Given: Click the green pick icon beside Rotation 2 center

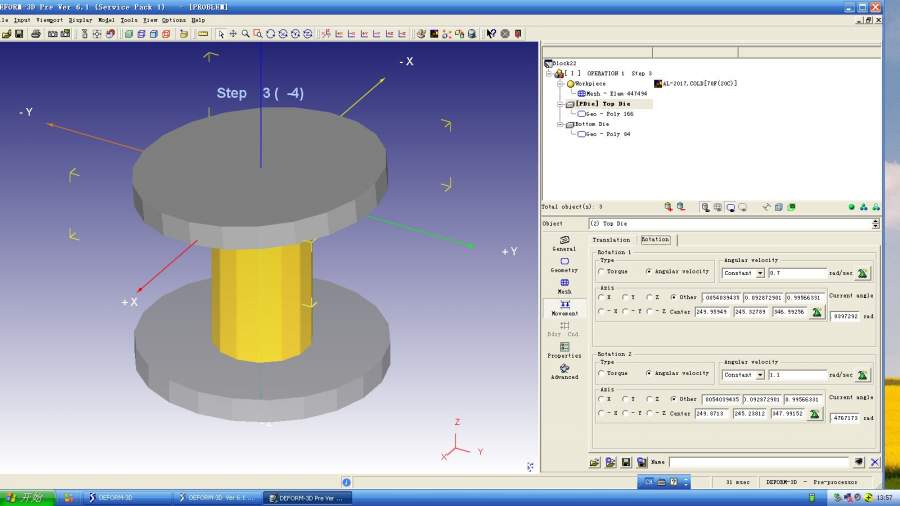Looking at the screenshot, I should pyautogui.click(x=814, y=414).
